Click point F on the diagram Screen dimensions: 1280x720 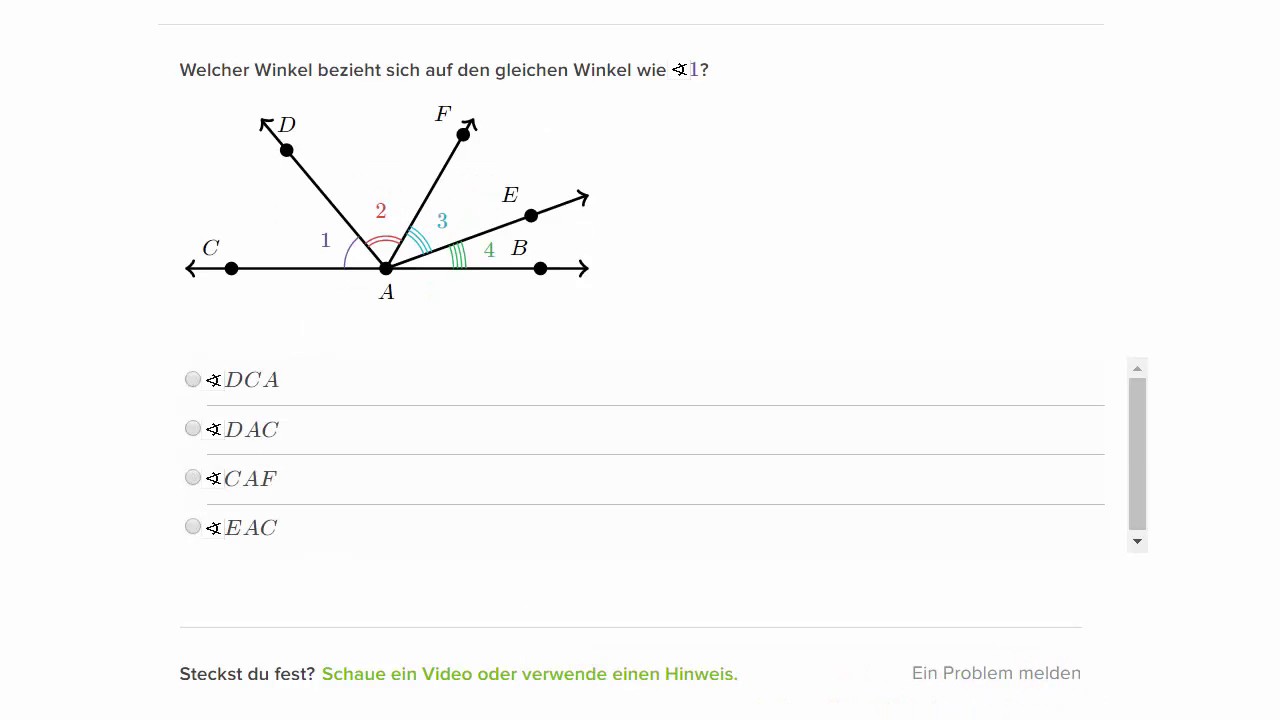[463, 134]
